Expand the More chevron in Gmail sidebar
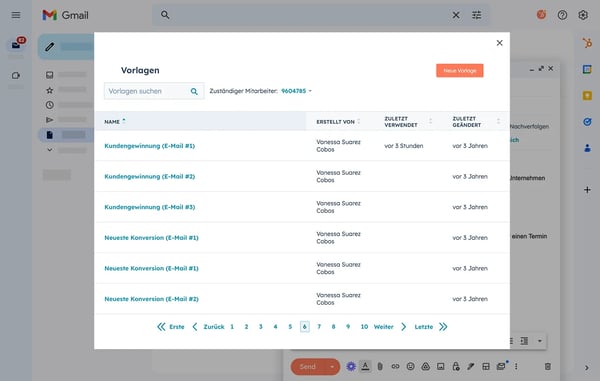 click(50, 150)
